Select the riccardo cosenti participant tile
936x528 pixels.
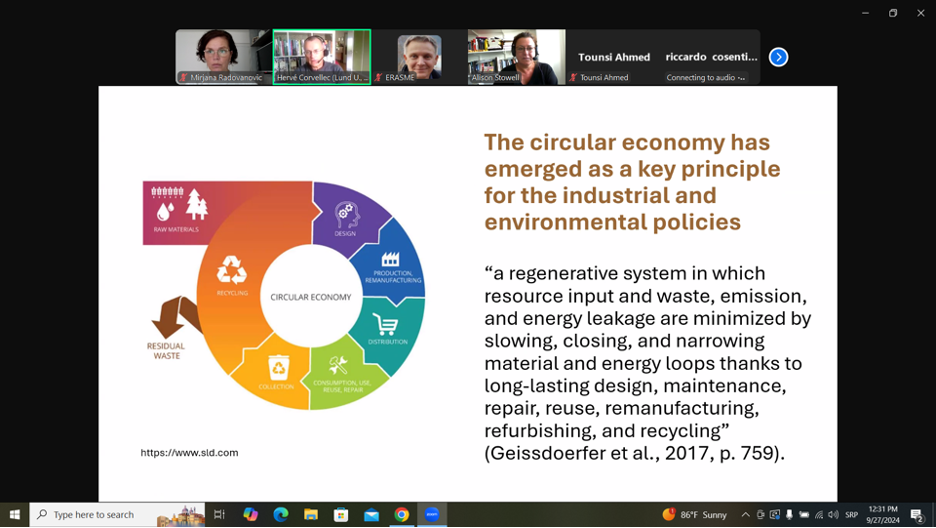(x=711, y=57)
